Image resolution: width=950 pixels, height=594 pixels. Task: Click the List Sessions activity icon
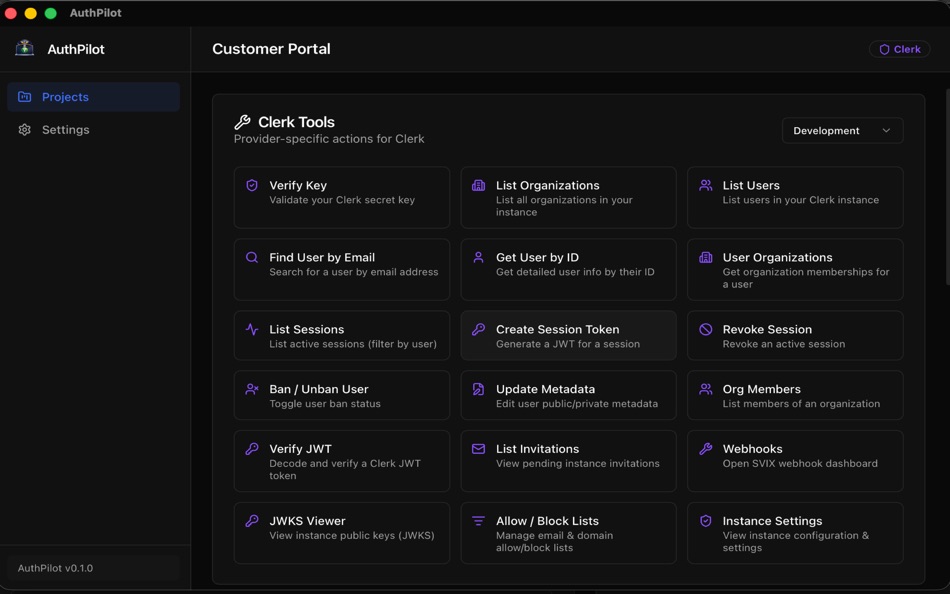252,330
